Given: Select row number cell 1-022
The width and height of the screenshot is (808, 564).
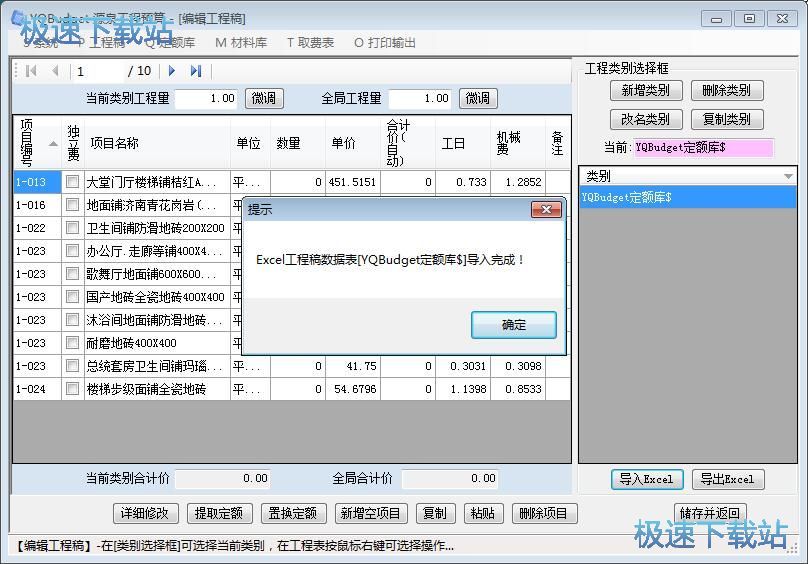Looking at the screenshot, I should click(37, 228).
